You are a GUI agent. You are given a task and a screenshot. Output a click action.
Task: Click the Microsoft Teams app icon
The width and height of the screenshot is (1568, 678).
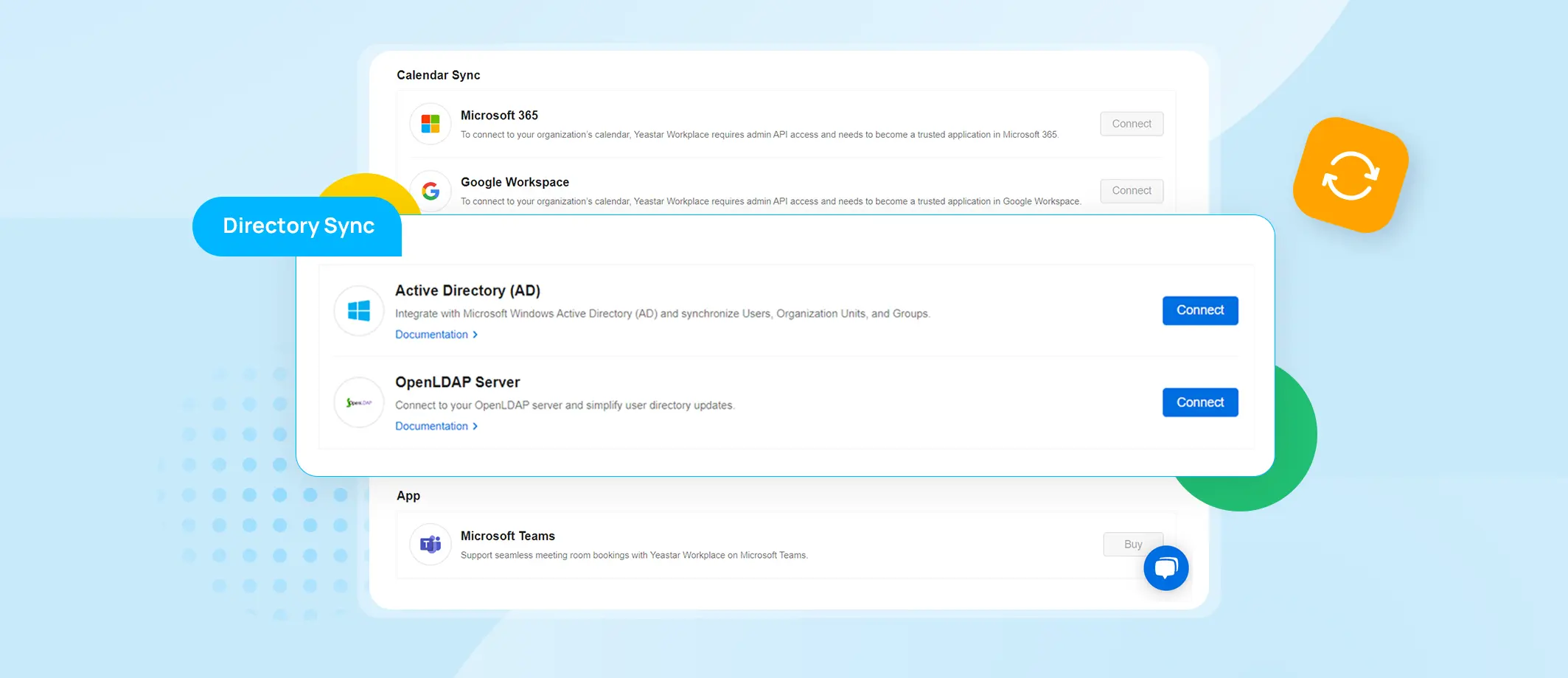click(x=431, y=545)
